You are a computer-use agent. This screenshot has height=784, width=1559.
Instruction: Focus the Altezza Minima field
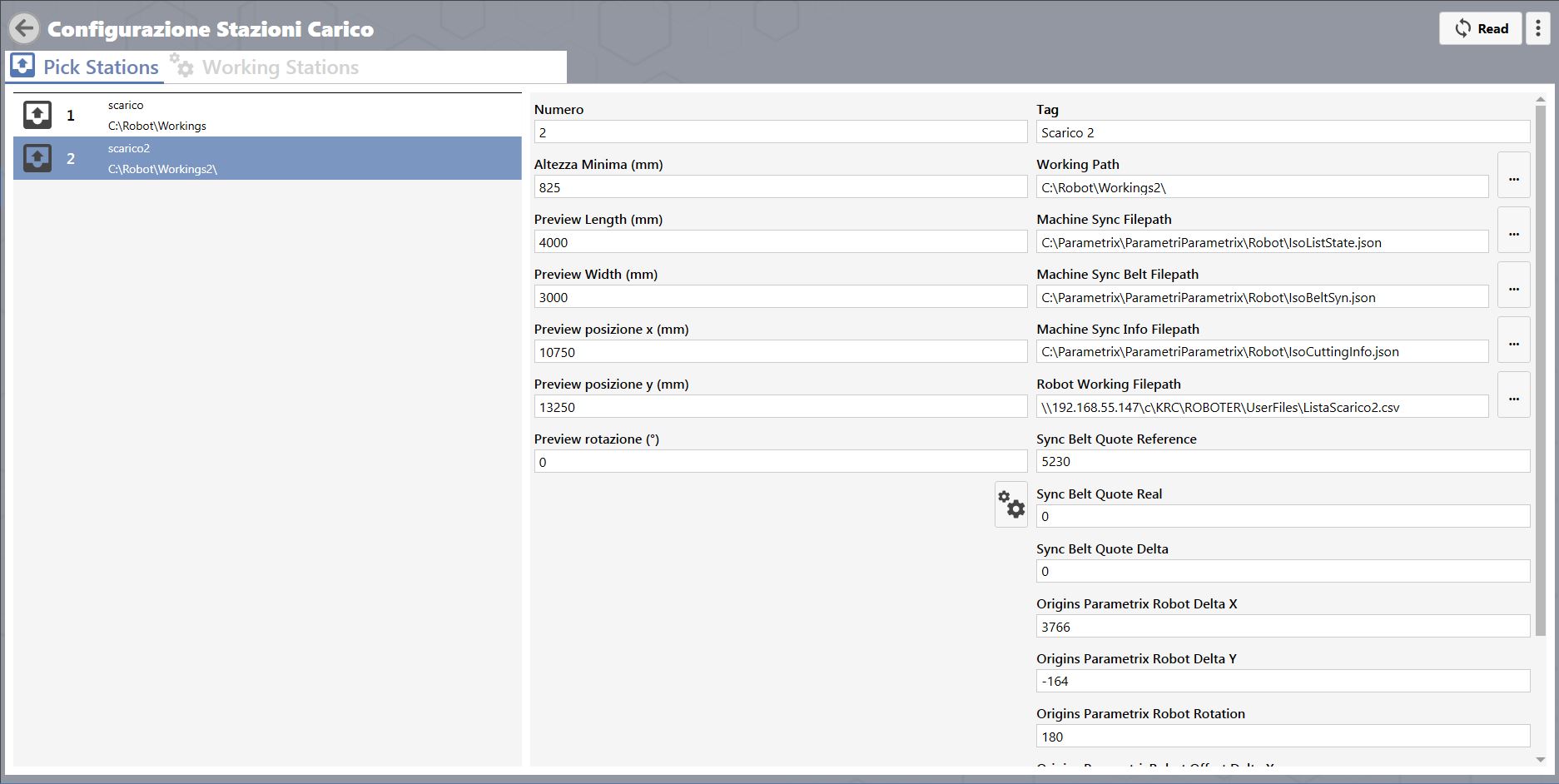(x=781, y=187)
